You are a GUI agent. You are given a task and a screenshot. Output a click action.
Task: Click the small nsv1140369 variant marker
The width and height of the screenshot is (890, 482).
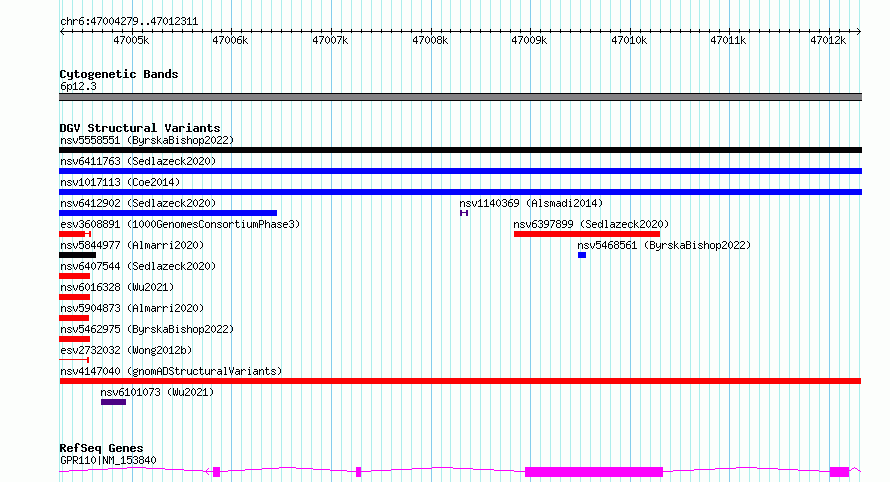click(464, 213)
